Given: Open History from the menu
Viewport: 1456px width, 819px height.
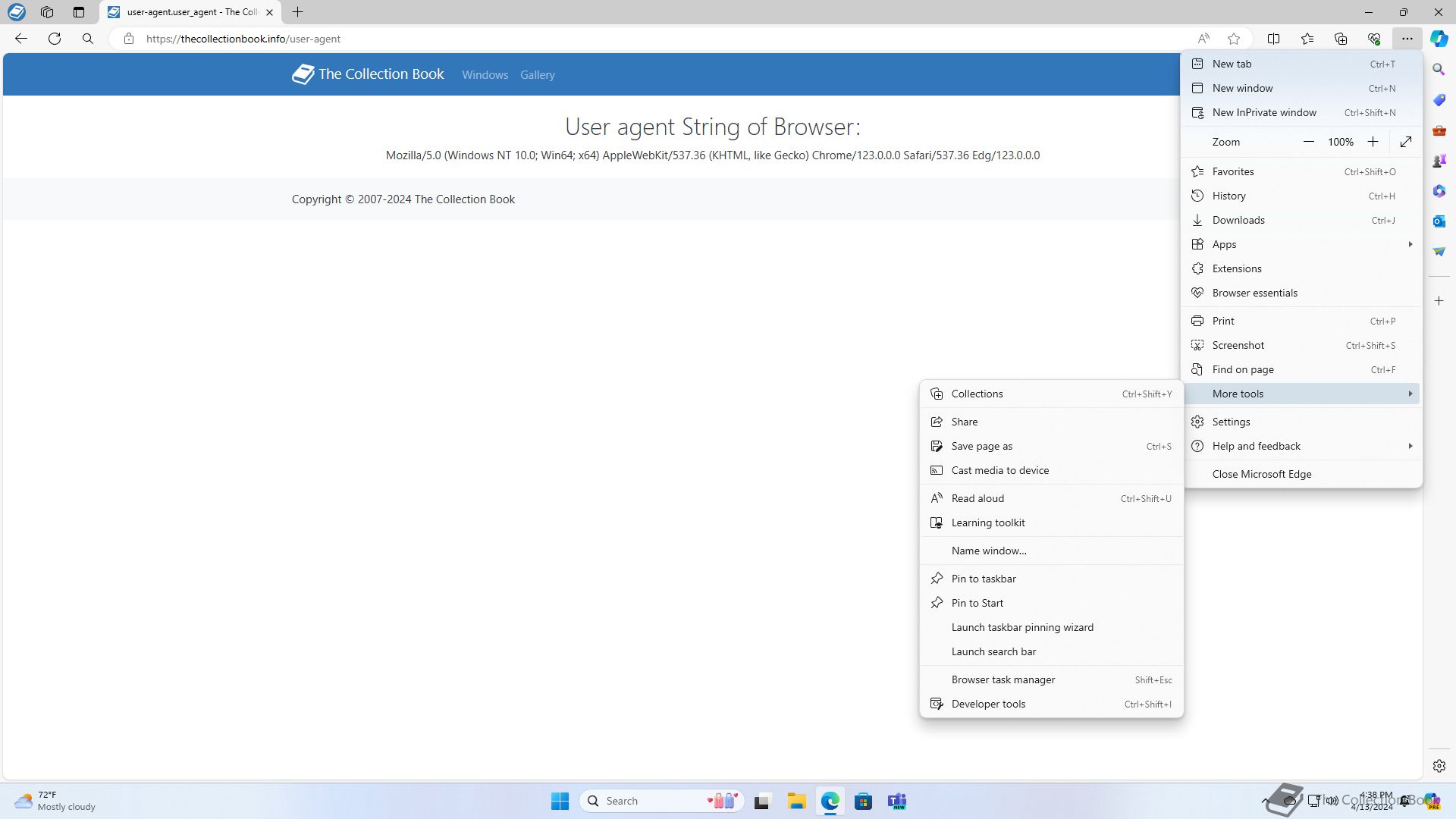Looking at the screenshot, I should pyautogui.click(x=1301, y=196).
